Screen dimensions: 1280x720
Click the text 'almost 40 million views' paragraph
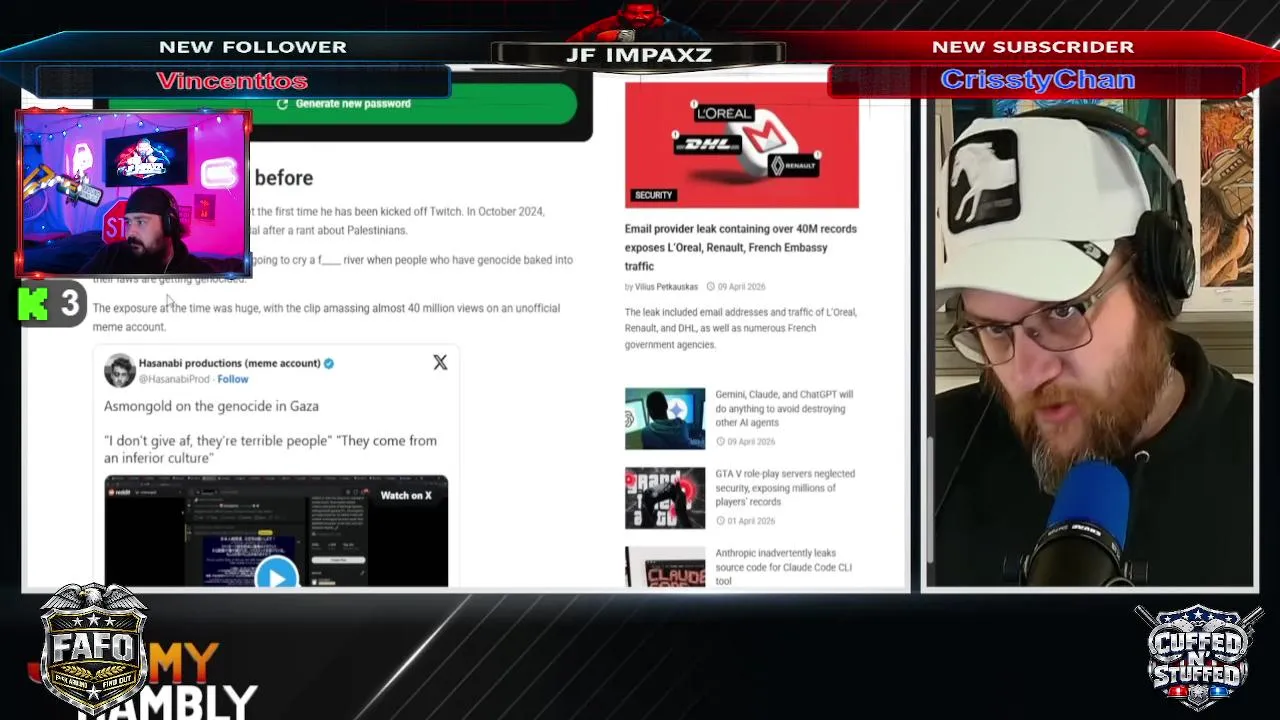click(326, 317)
